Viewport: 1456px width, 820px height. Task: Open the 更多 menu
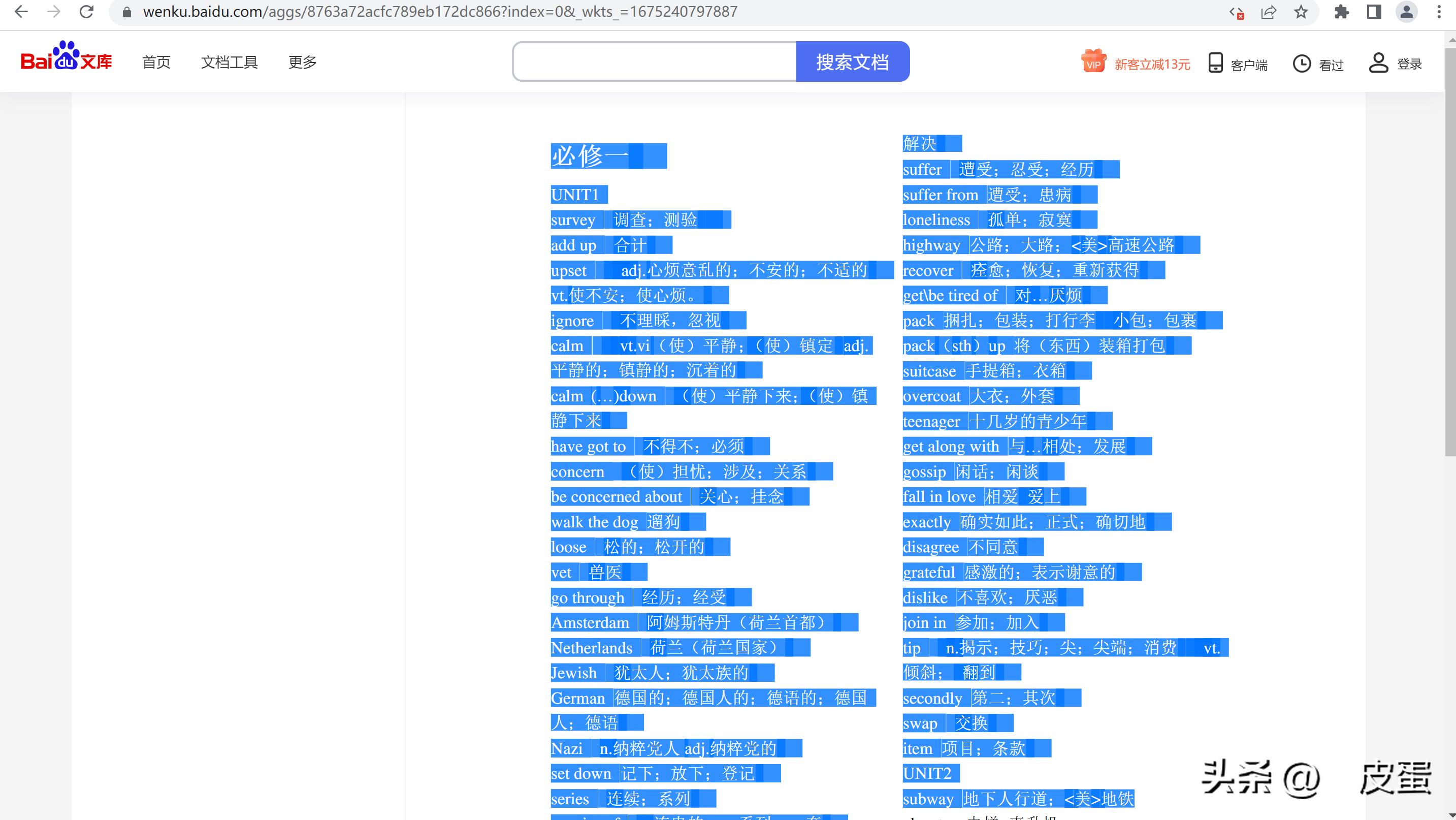tap(302, 62)
